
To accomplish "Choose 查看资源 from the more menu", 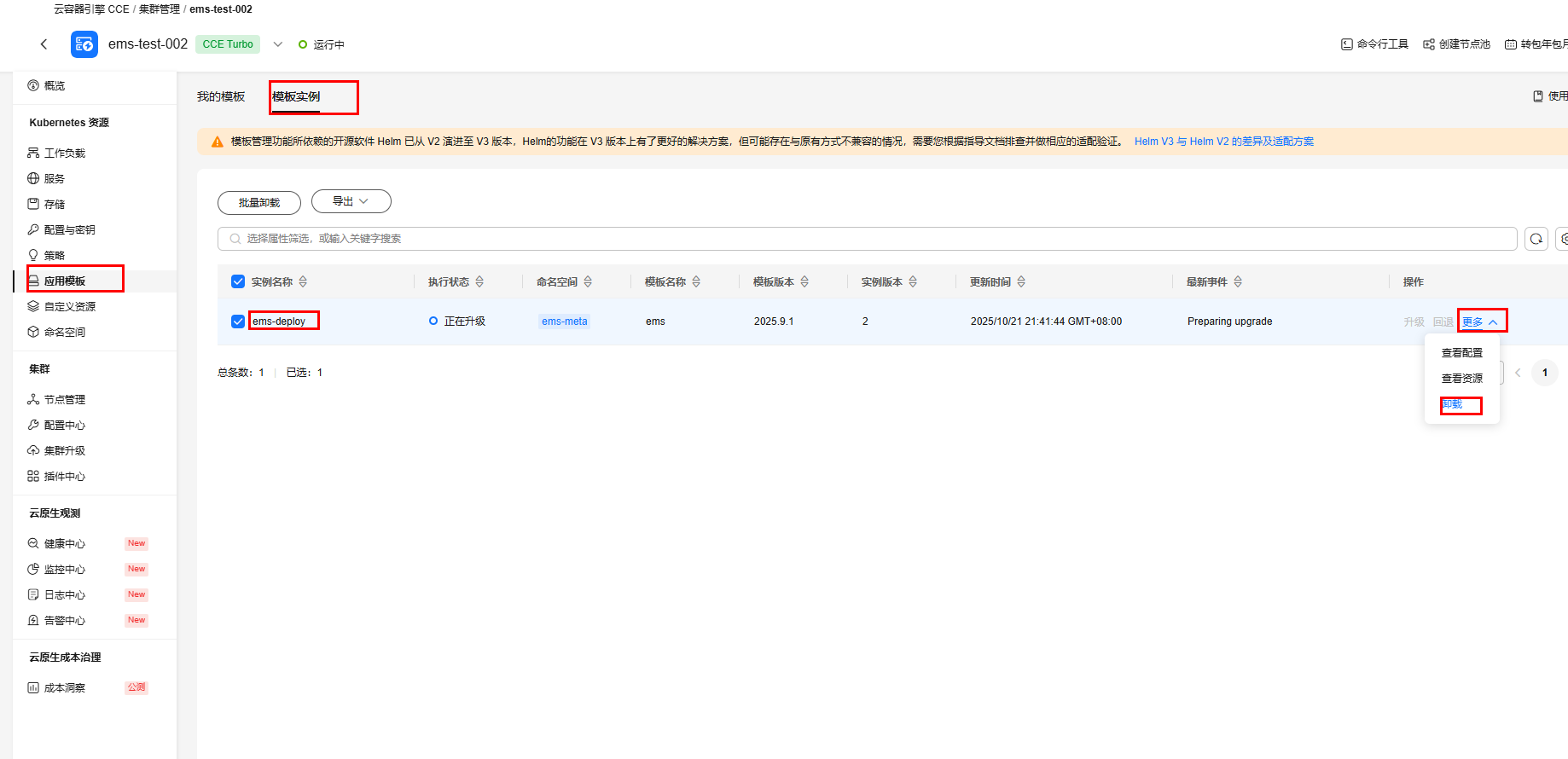I will [1462, 378].
